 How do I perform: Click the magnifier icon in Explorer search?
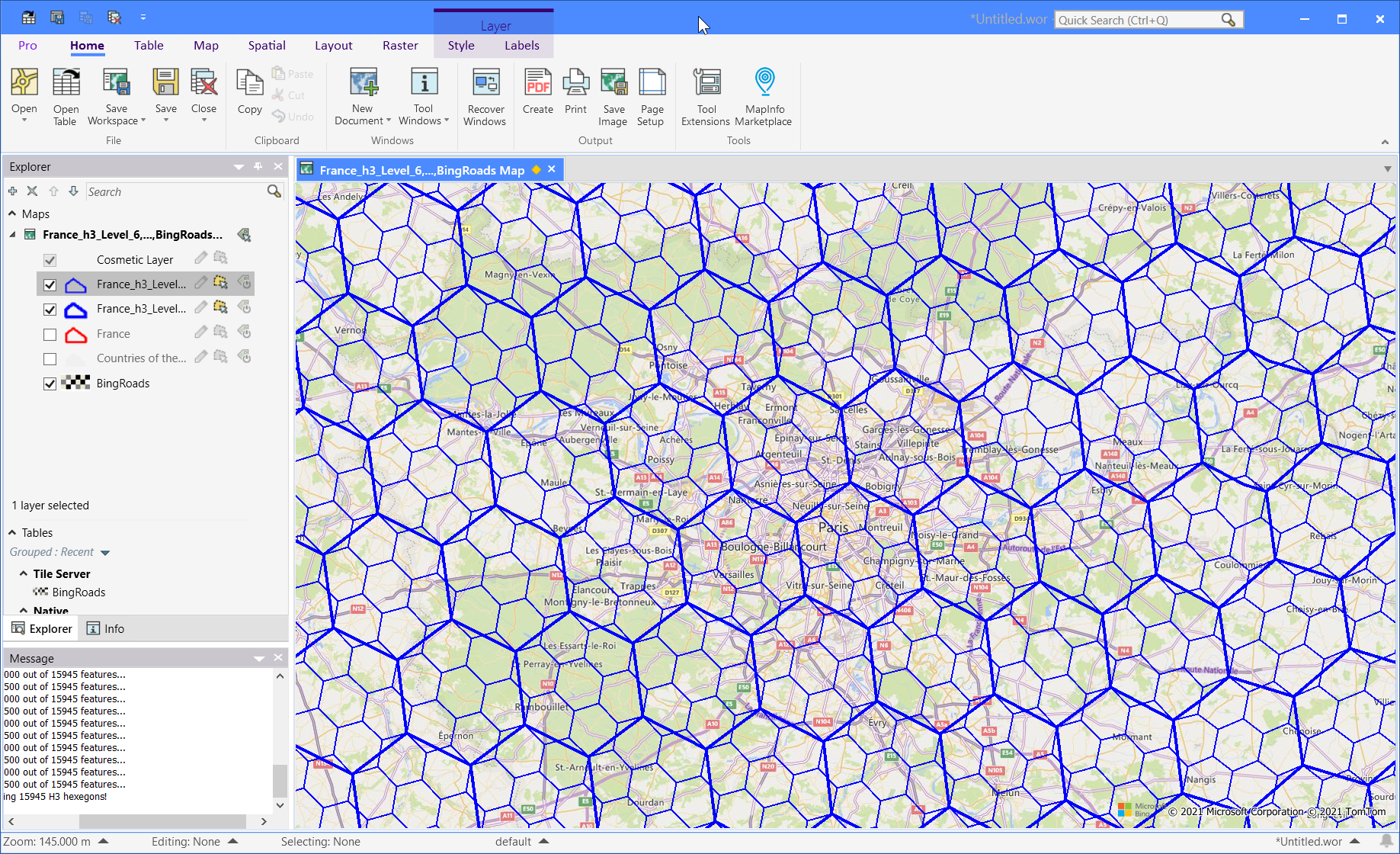tap(274, 191)
